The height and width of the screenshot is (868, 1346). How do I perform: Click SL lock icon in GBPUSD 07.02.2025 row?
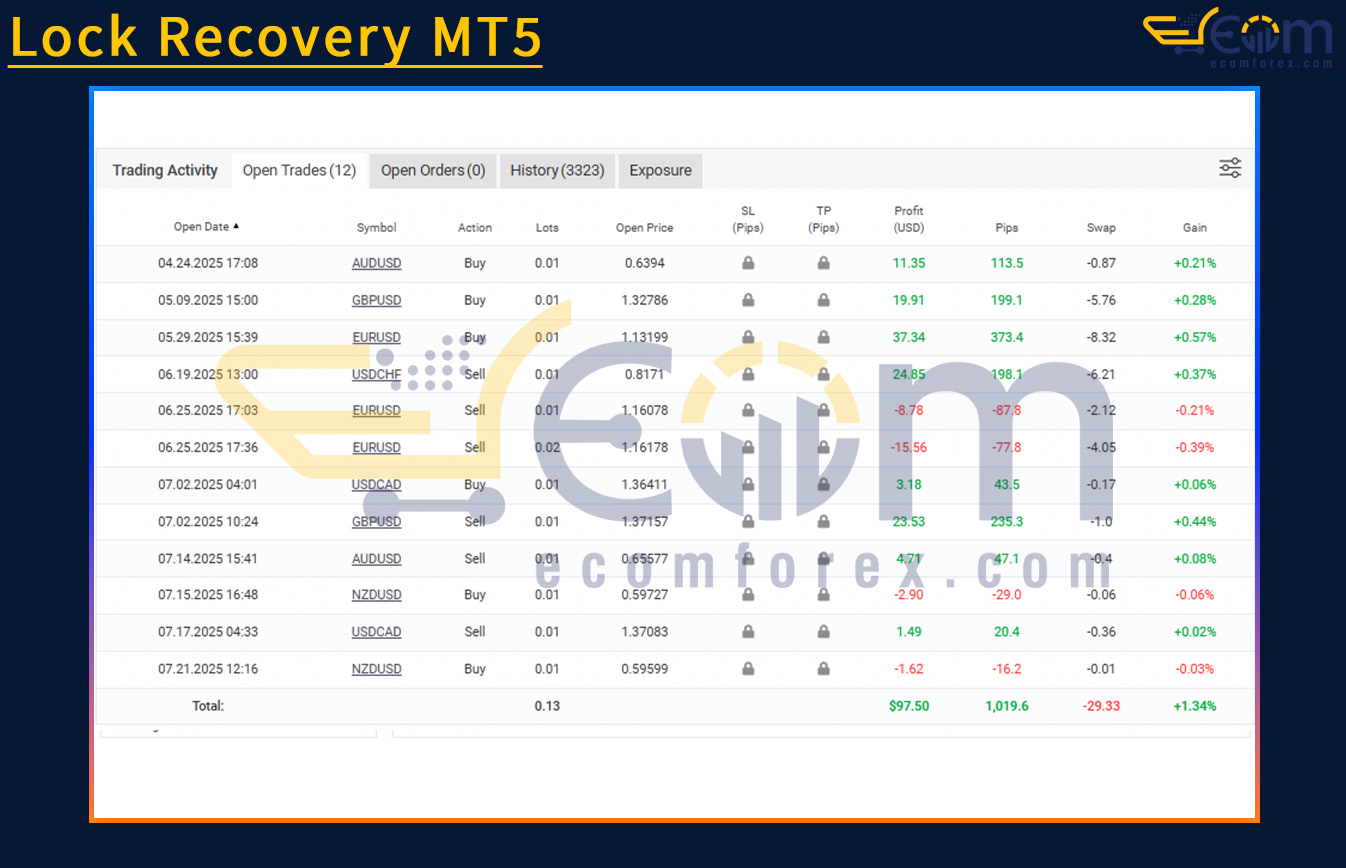[748, 521]
